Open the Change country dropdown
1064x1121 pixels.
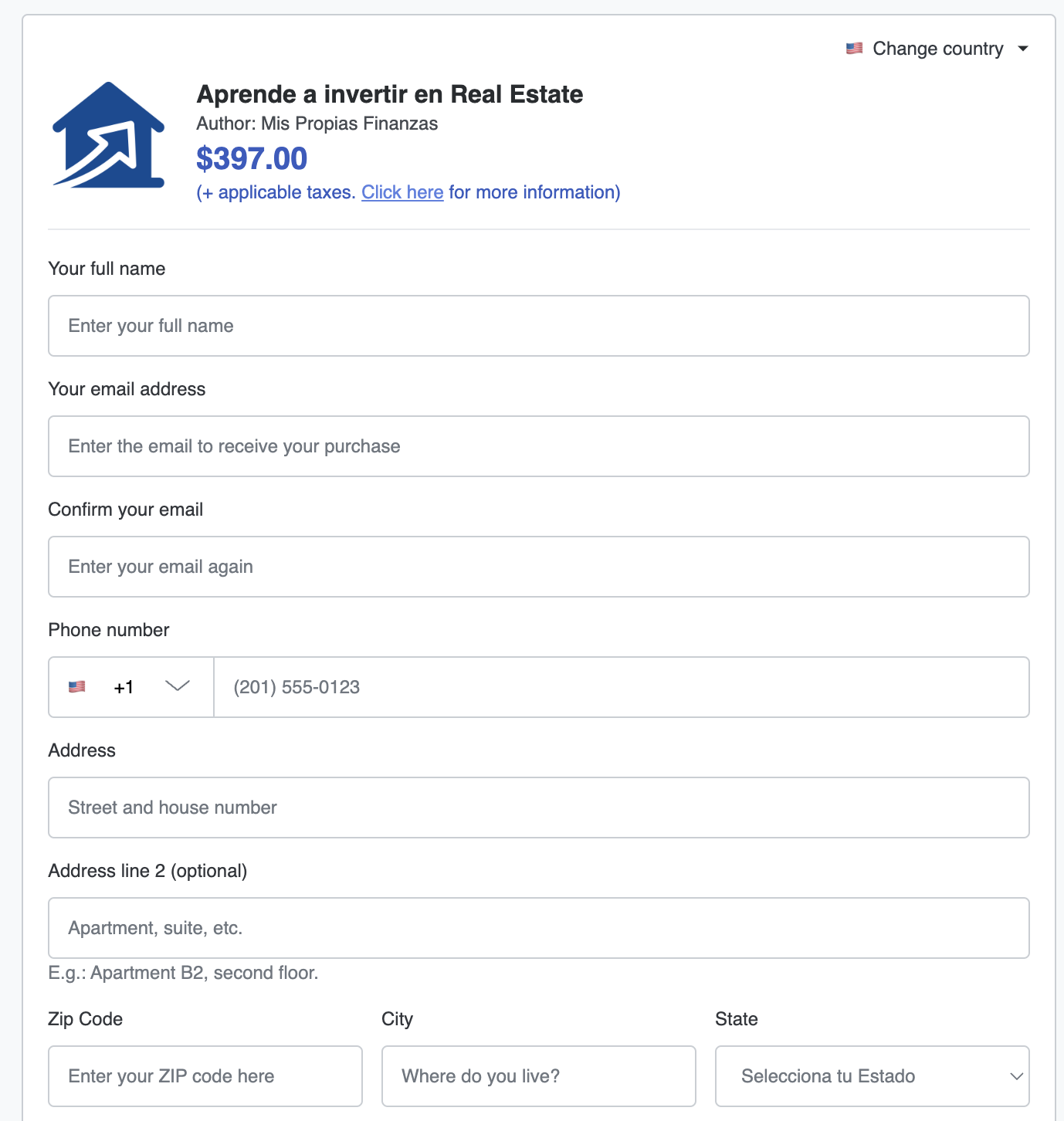(937, 49)
